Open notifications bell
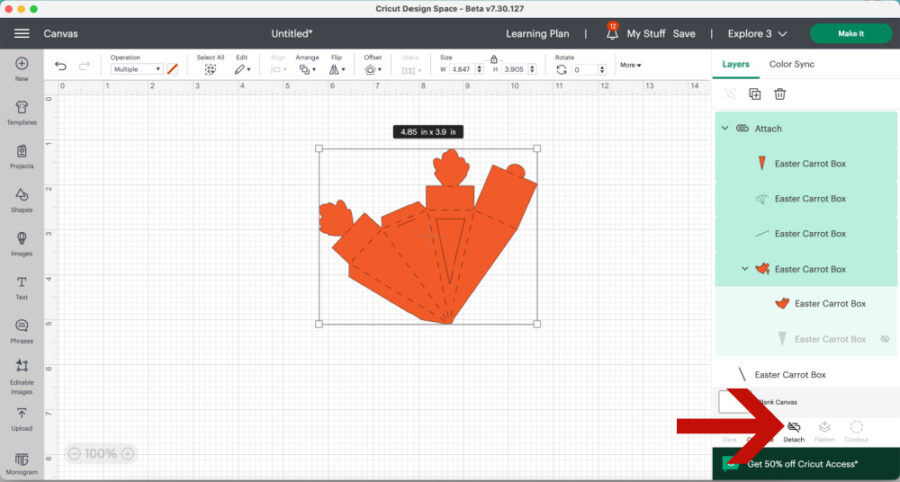900x482 pixels. 611,33
